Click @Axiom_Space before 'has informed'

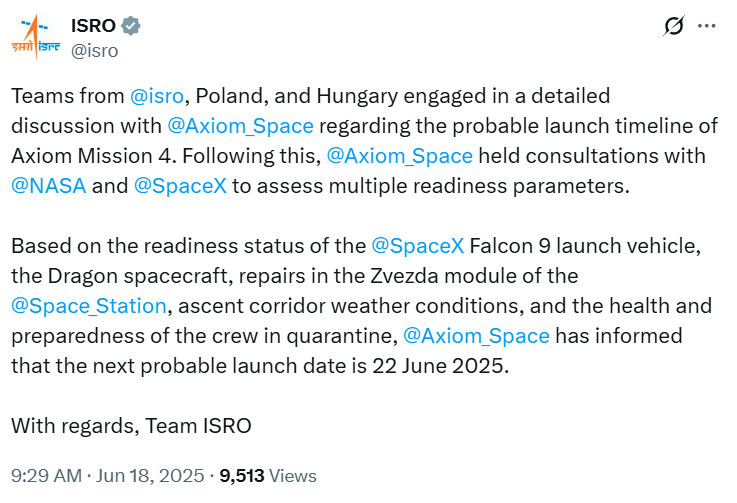click(x=476, y=335)
